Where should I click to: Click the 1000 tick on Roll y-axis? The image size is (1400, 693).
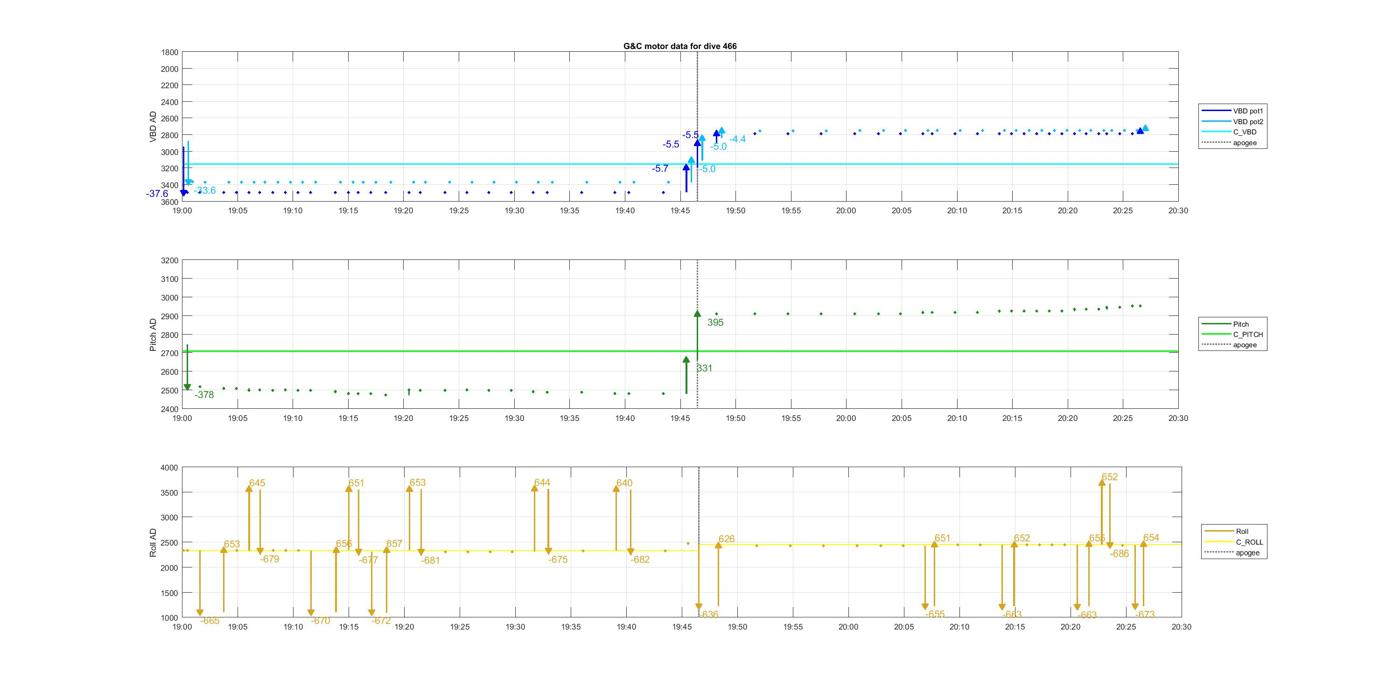pyautogui.click(x=169, y=617)
